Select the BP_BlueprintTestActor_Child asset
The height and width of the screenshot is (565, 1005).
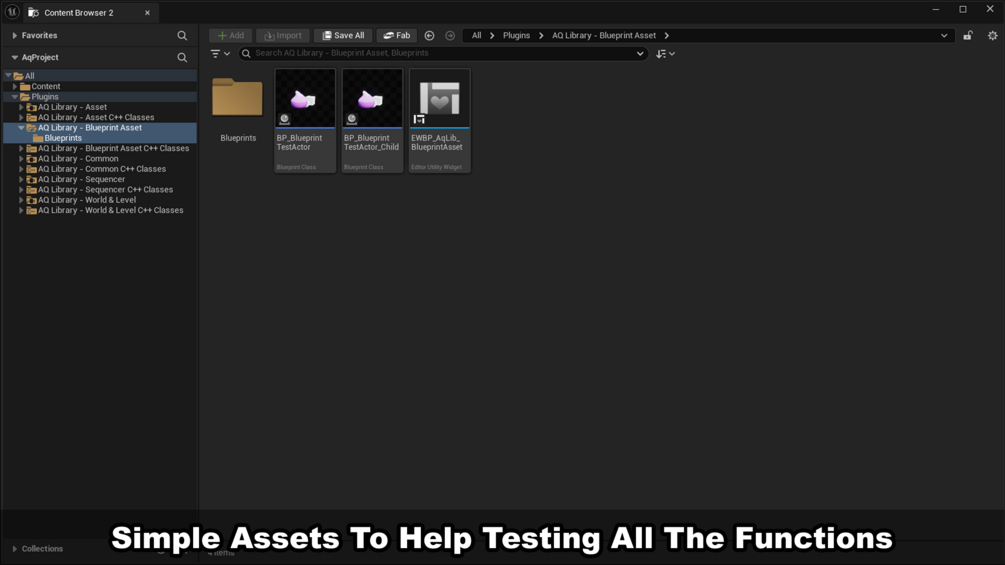[372, 120]
